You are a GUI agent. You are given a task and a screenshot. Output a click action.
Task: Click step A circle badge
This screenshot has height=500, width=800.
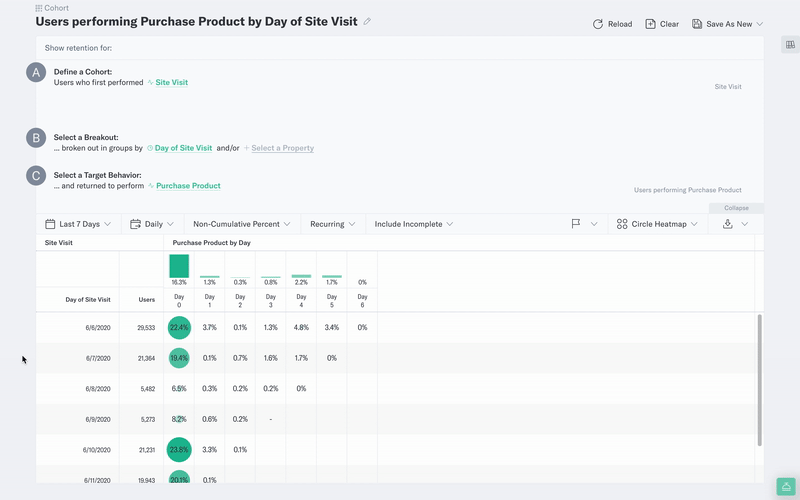coord(36,72)
